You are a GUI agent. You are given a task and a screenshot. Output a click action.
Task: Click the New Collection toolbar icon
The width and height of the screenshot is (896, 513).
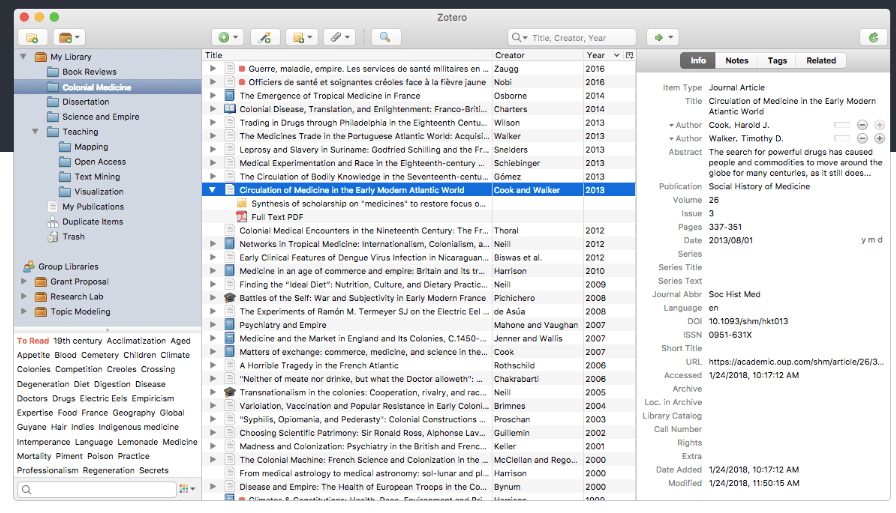(32, 37)
